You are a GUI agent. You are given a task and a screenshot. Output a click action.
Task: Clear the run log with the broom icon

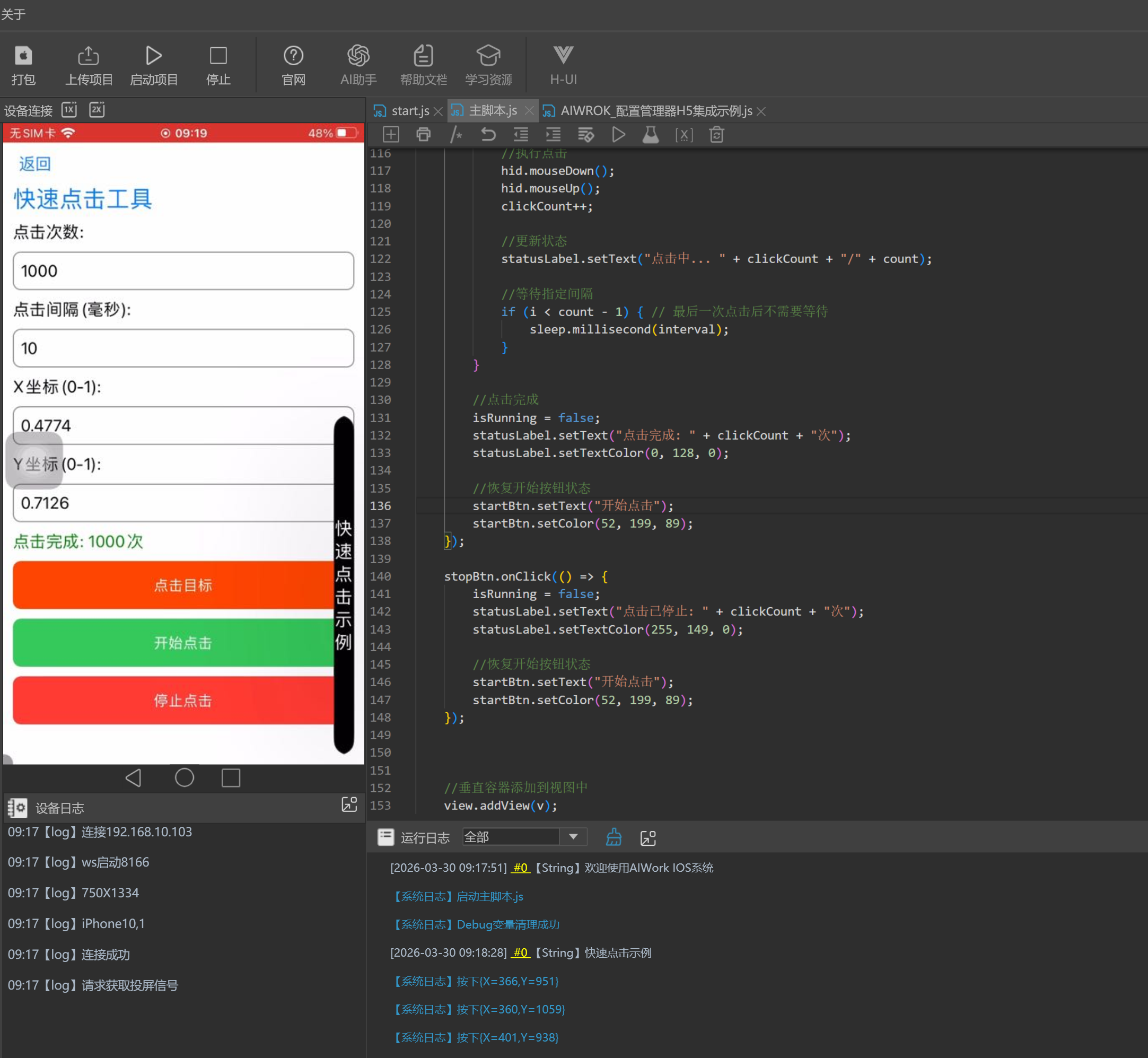click(x=614, y=837)
